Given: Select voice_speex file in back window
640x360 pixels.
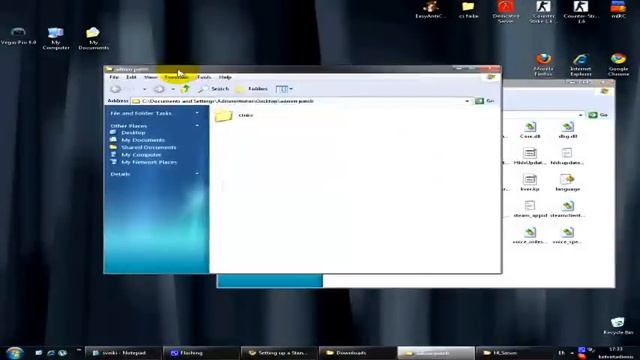Looking at the screenshot, I should [x=567, y=236].
